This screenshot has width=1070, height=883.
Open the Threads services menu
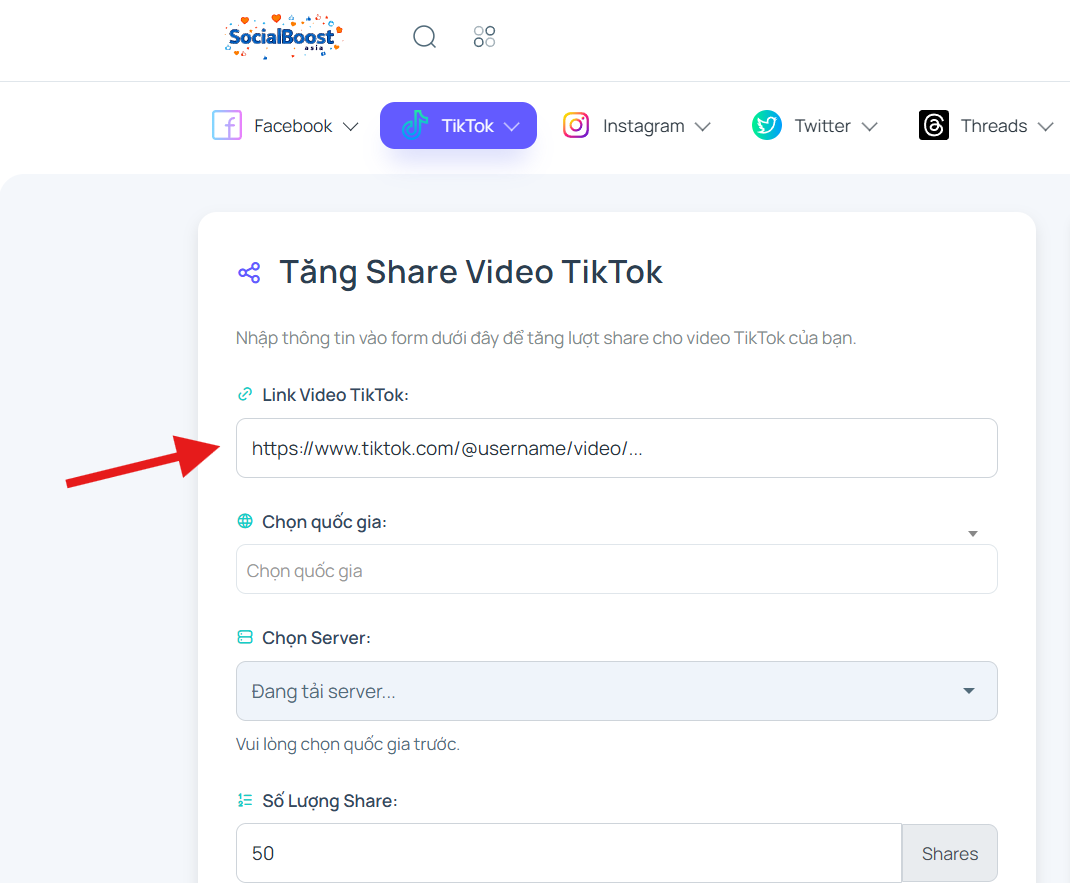point(986,126)
